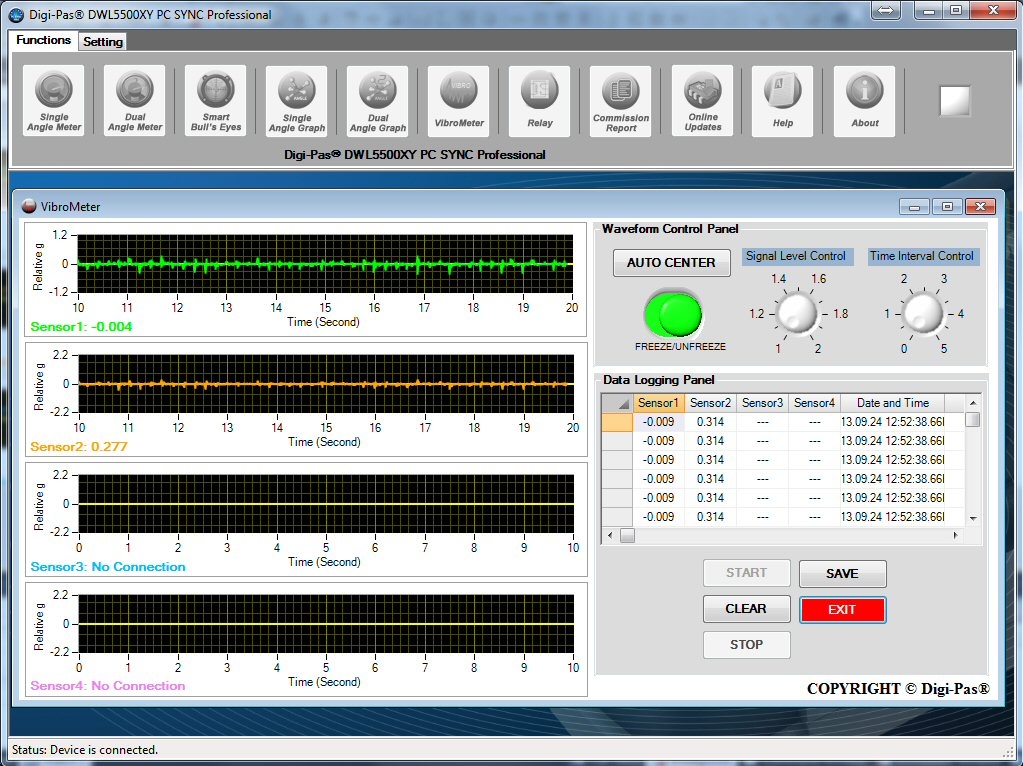Click the Sensor2 orange waveform graph
The height and width of the screenshot is (766, 1023).
[326, 384]
